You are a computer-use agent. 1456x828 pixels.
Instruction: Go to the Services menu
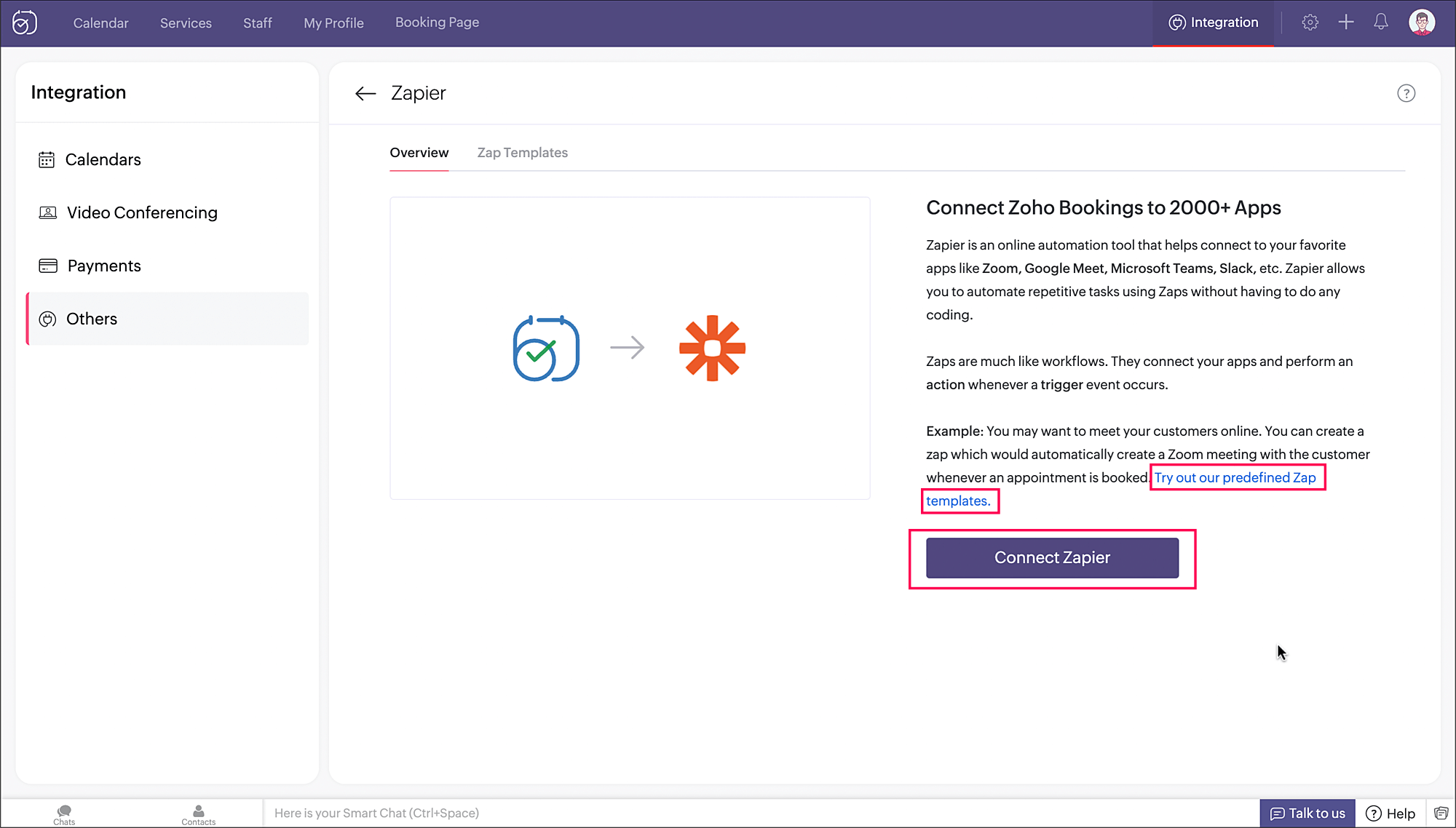(x=186, y=23)
